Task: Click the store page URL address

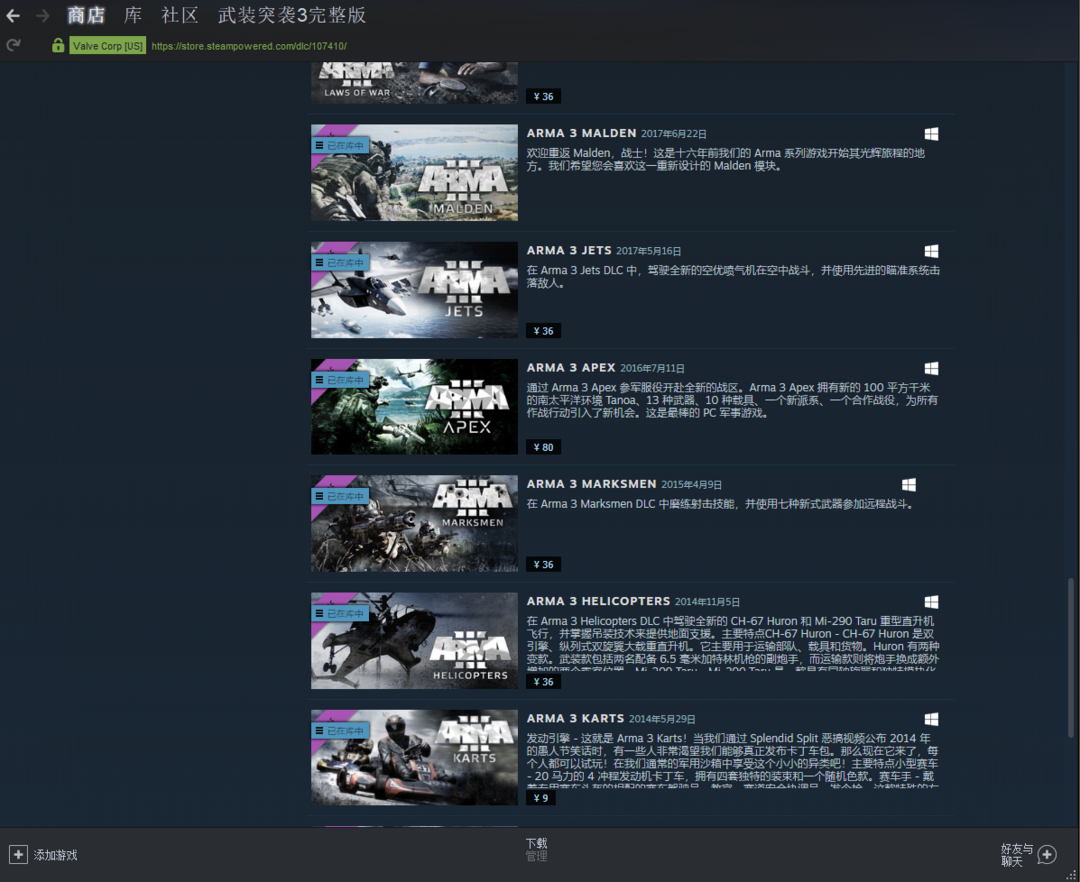Action: pyautogui.click(x=249, y=46)
